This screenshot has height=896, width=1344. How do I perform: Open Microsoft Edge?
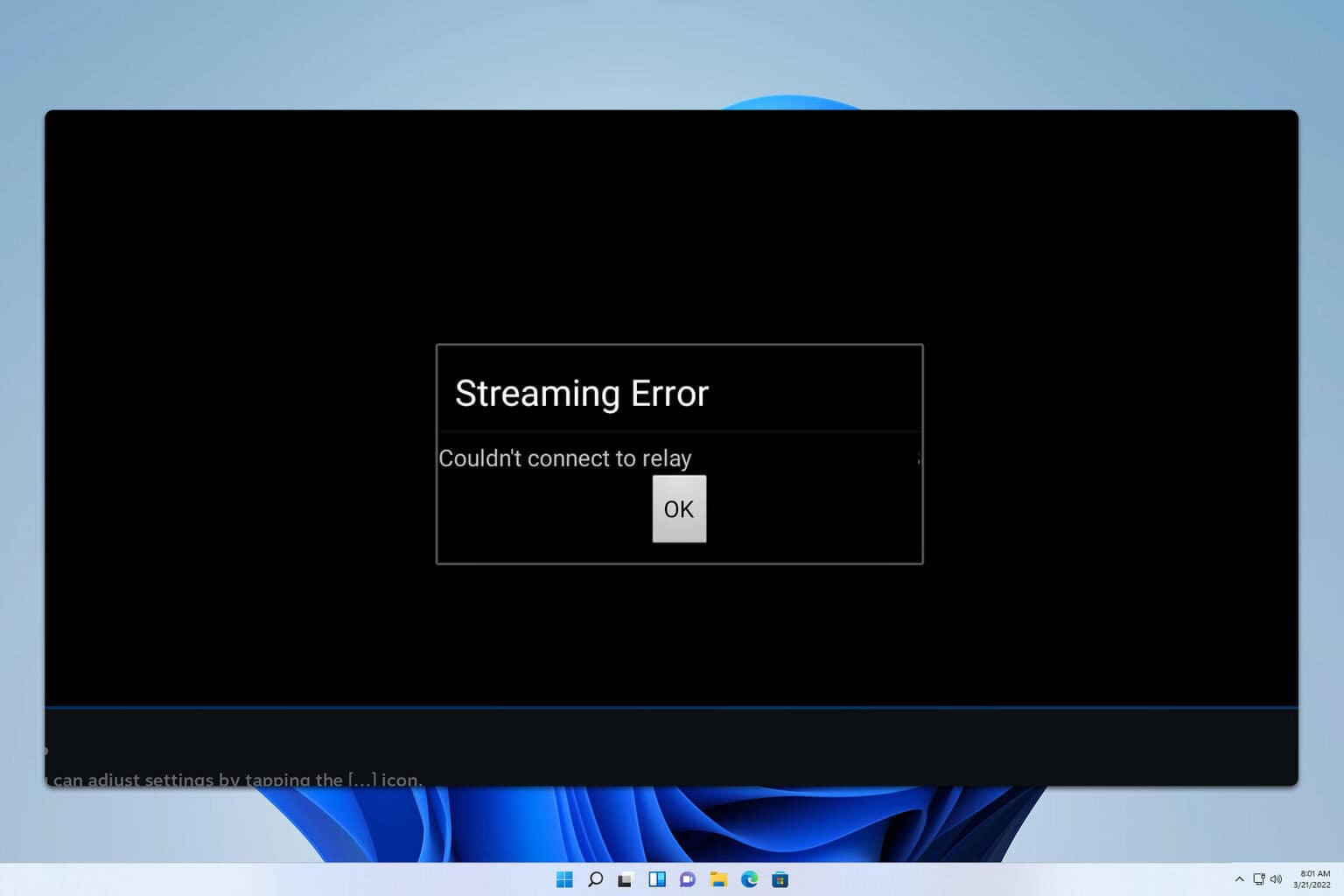pos(750,879)
